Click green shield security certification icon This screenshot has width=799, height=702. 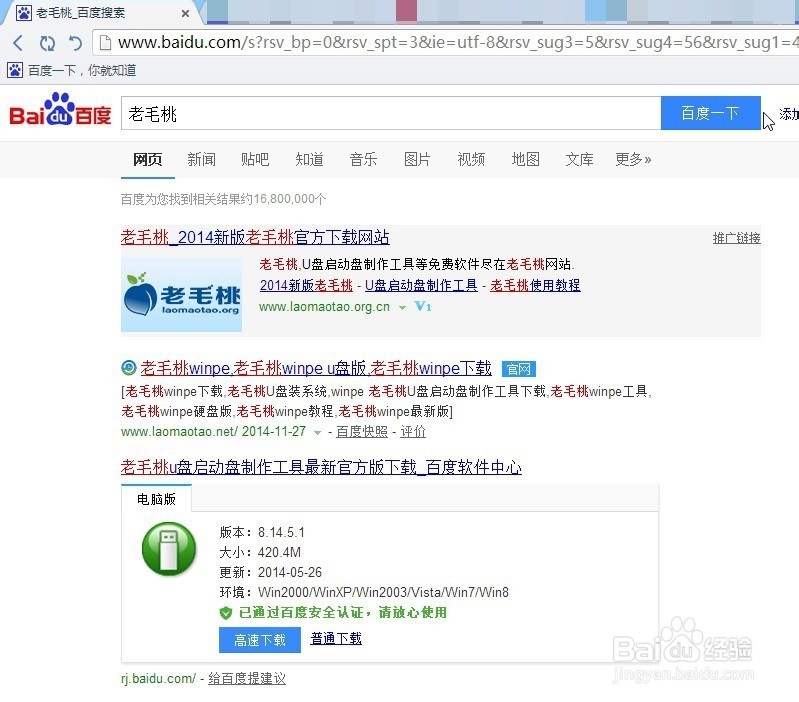click(x=225, y=613)
